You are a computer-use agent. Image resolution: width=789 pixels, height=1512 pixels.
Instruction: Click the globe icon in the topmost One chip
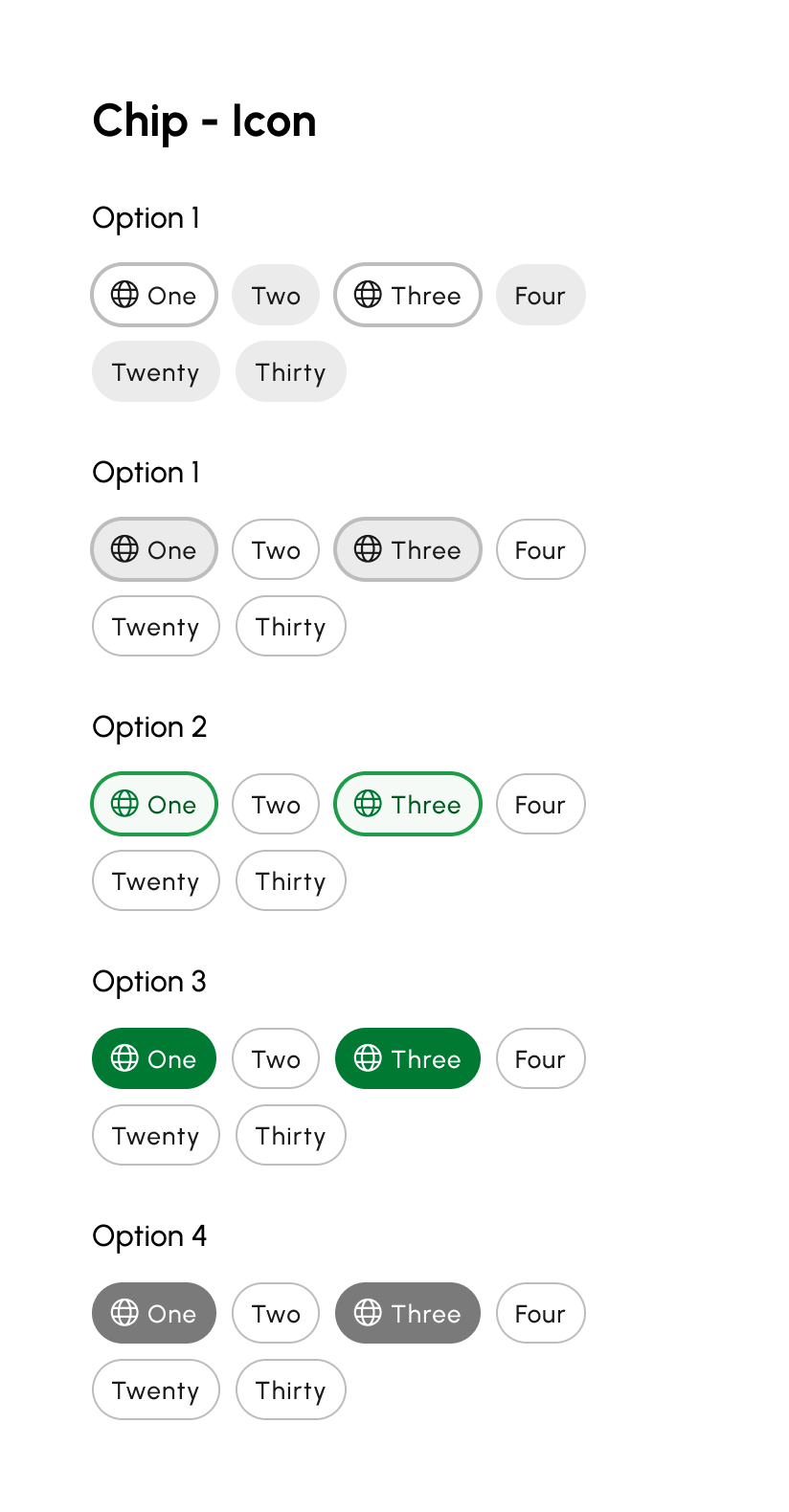tap(124, 294)
